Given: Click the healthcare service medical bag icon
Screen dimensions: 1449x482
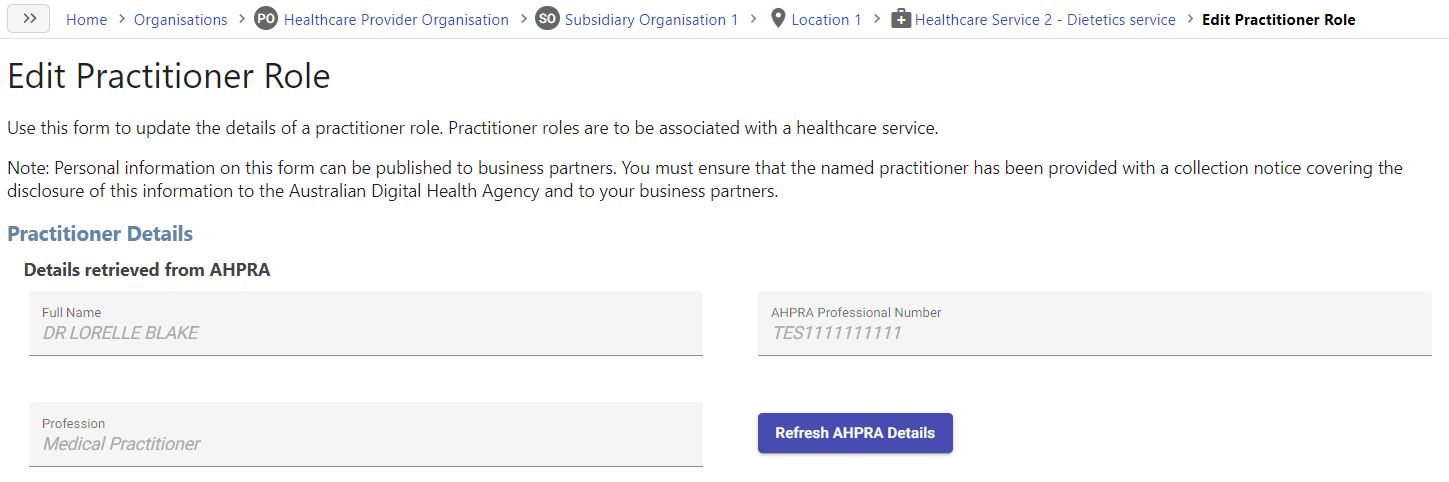Looking at the screenshot, I should click(901, 19).
